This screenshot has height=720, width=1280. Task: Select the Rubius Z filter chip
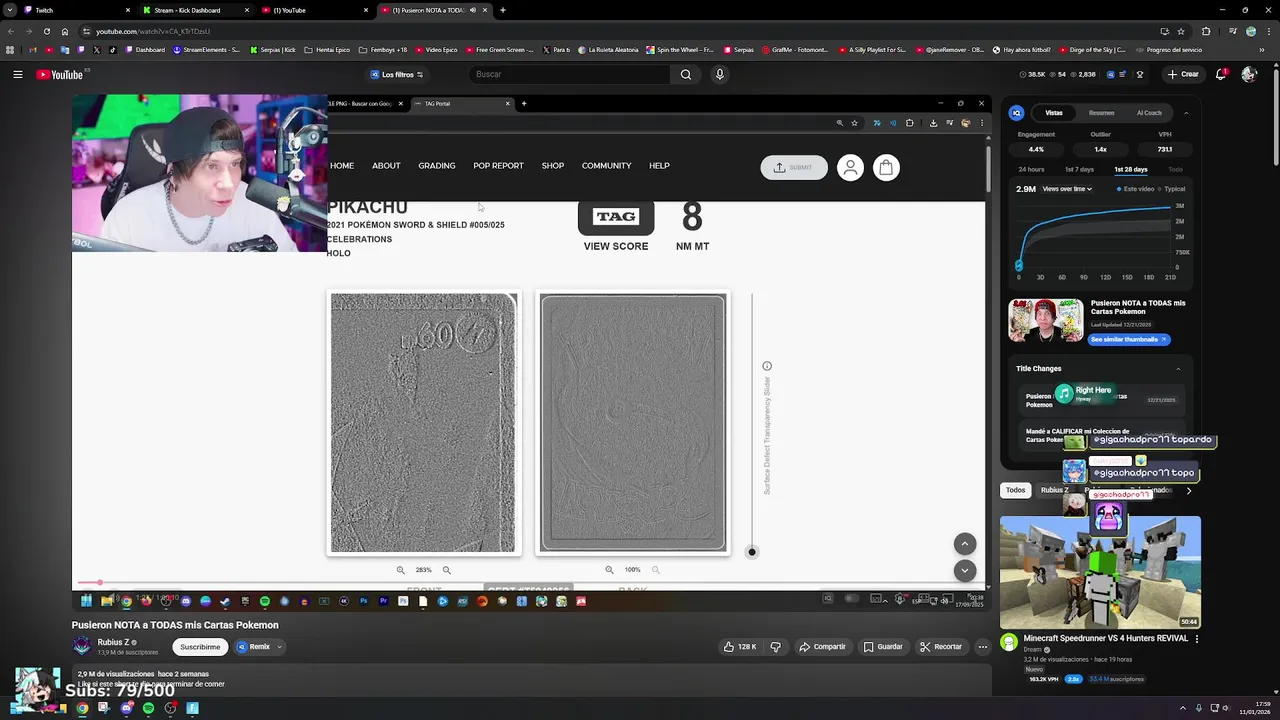point(1053,490)
